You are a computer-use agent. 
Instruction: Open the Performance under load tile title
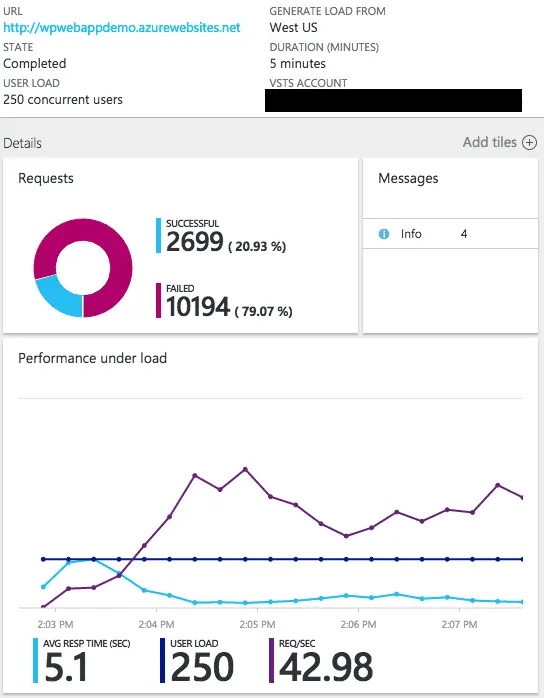(93, 358)
